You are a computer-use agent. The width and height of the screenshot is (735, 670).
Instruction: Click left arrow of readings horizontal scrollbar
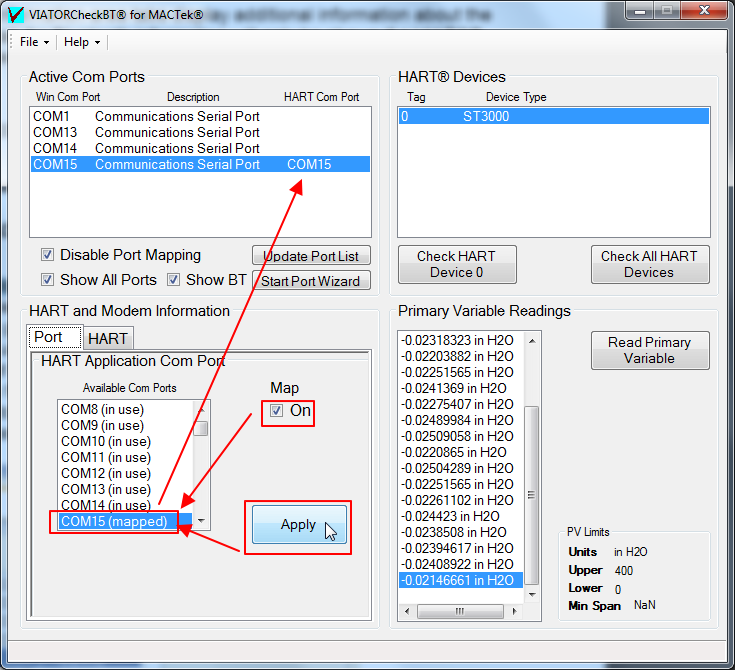tap(407, 611)
